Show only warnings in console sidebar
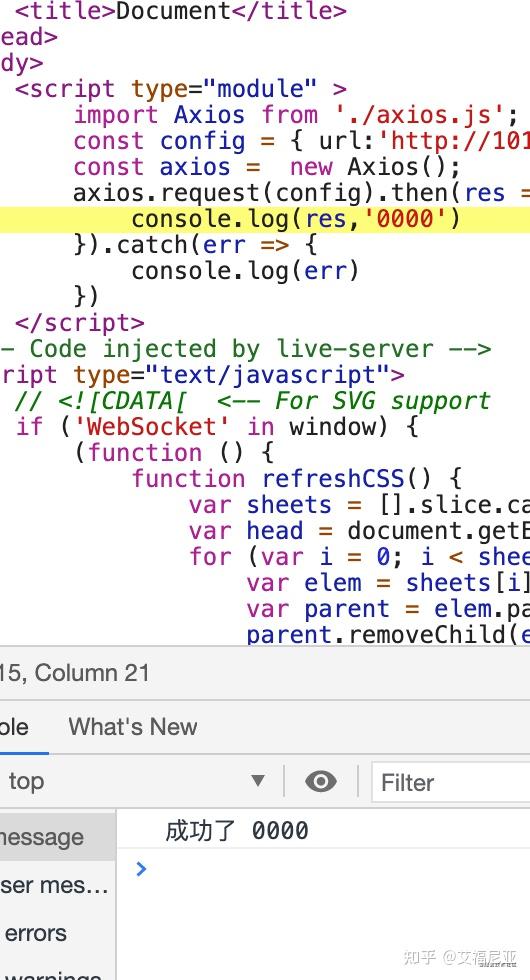530x980 pixels. [x=53, y=974]
